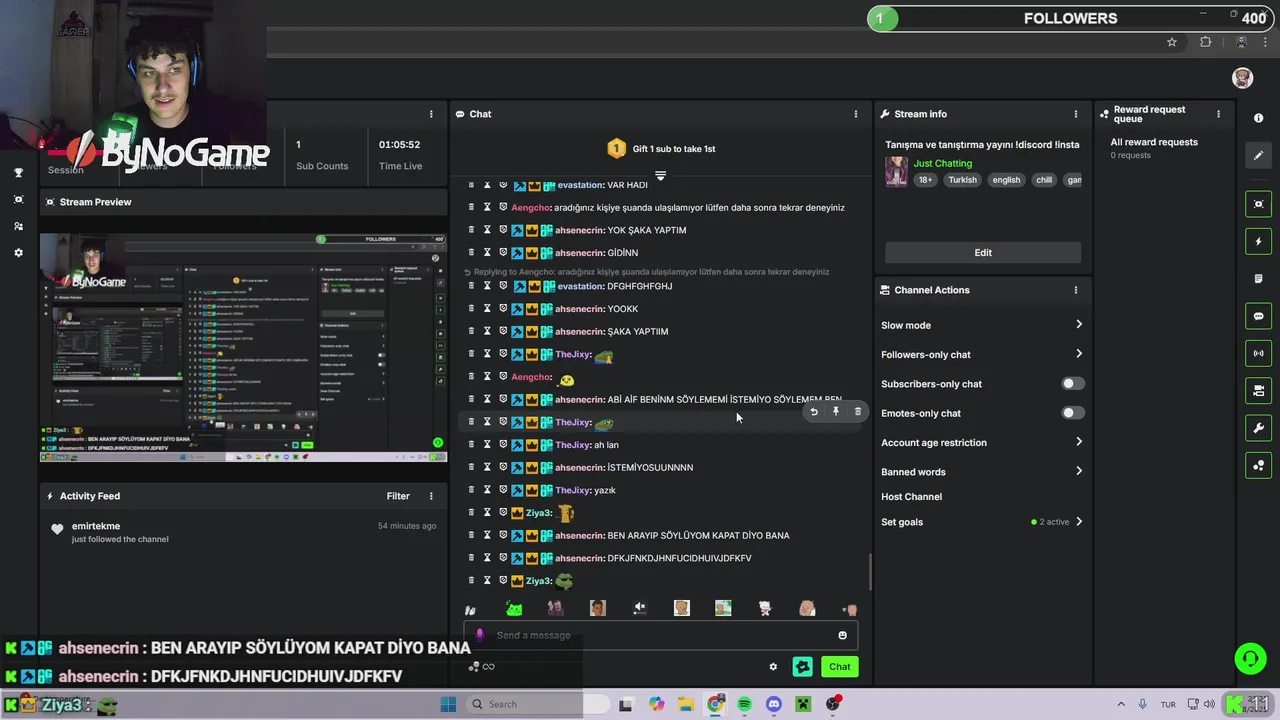Delete the hovered TheJixy message with trash icon

pos(858,412)
